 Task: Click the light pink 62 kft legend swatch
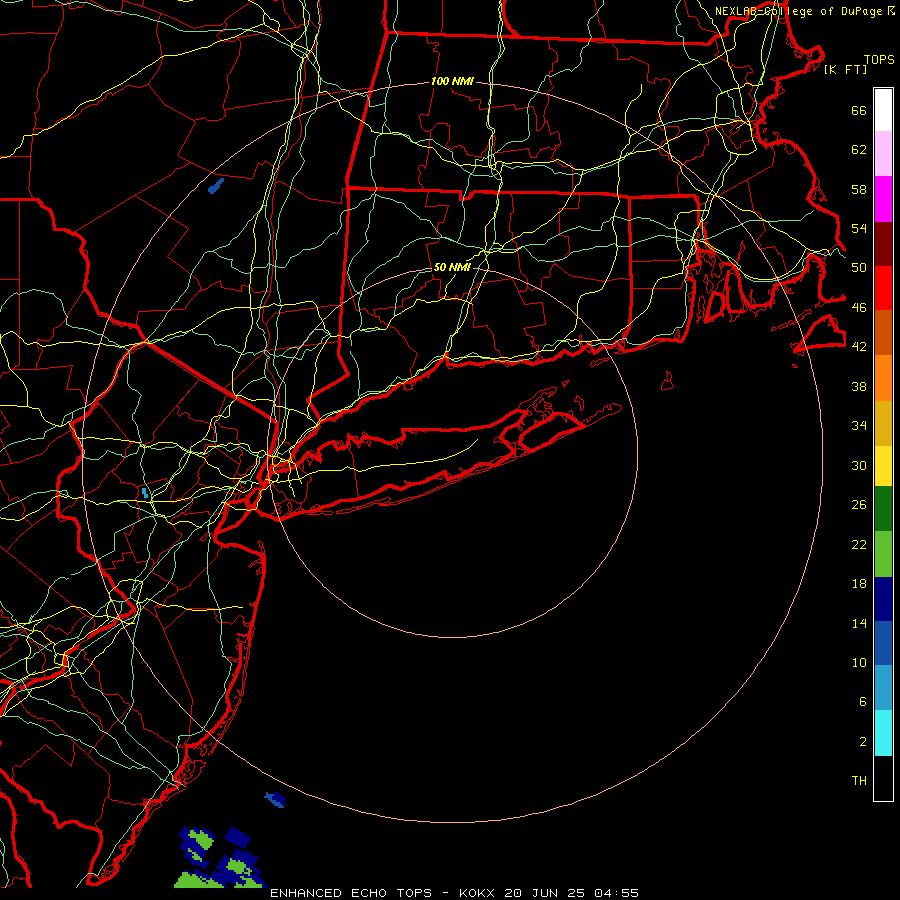(883, 154)
